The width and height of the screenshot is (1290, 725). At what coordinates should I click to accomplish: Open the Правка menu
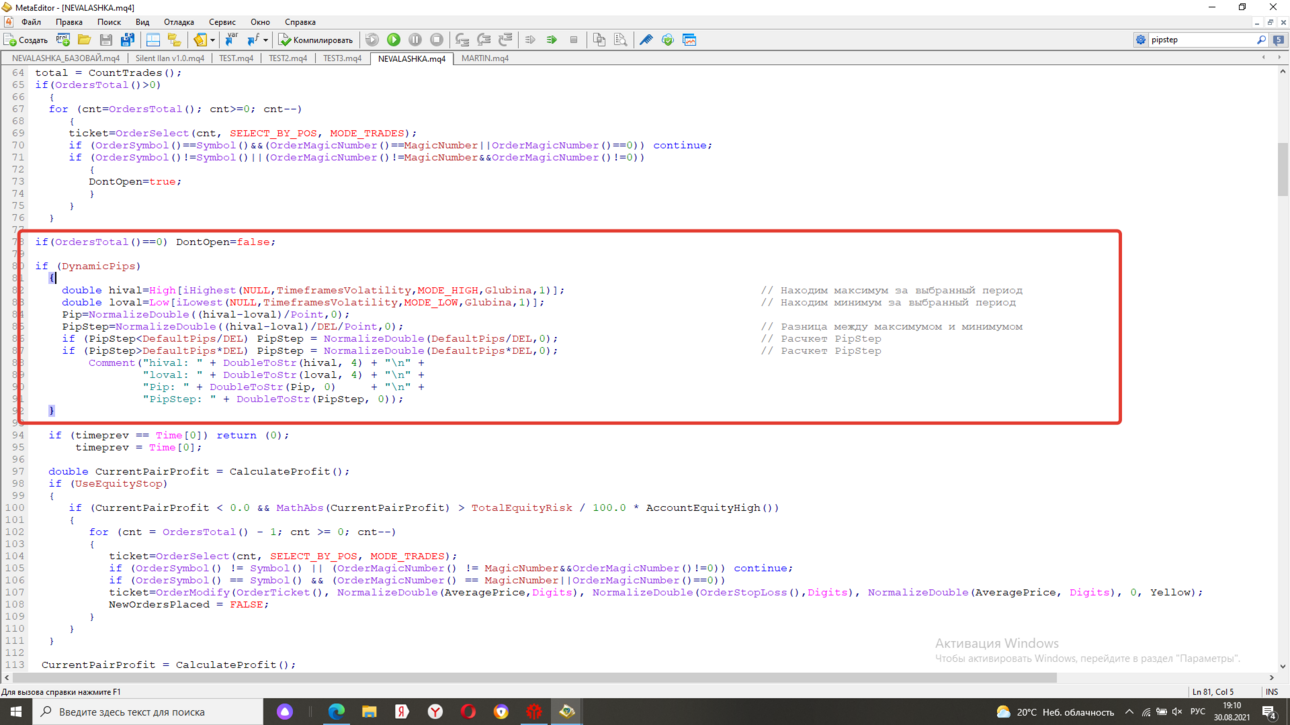click(69, 22)
